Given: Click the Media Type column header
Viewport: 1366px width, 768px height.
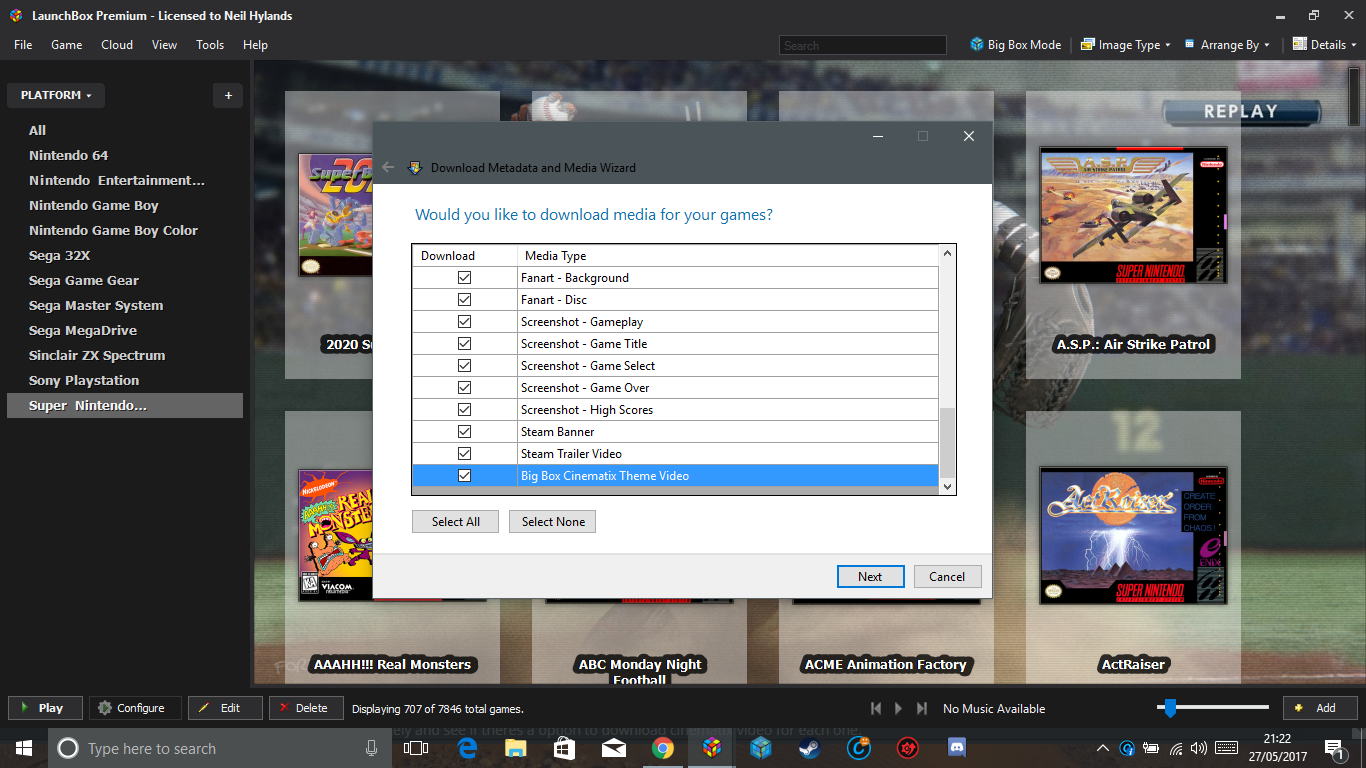Looking at the screenshot, I should (x=728, y=256).
